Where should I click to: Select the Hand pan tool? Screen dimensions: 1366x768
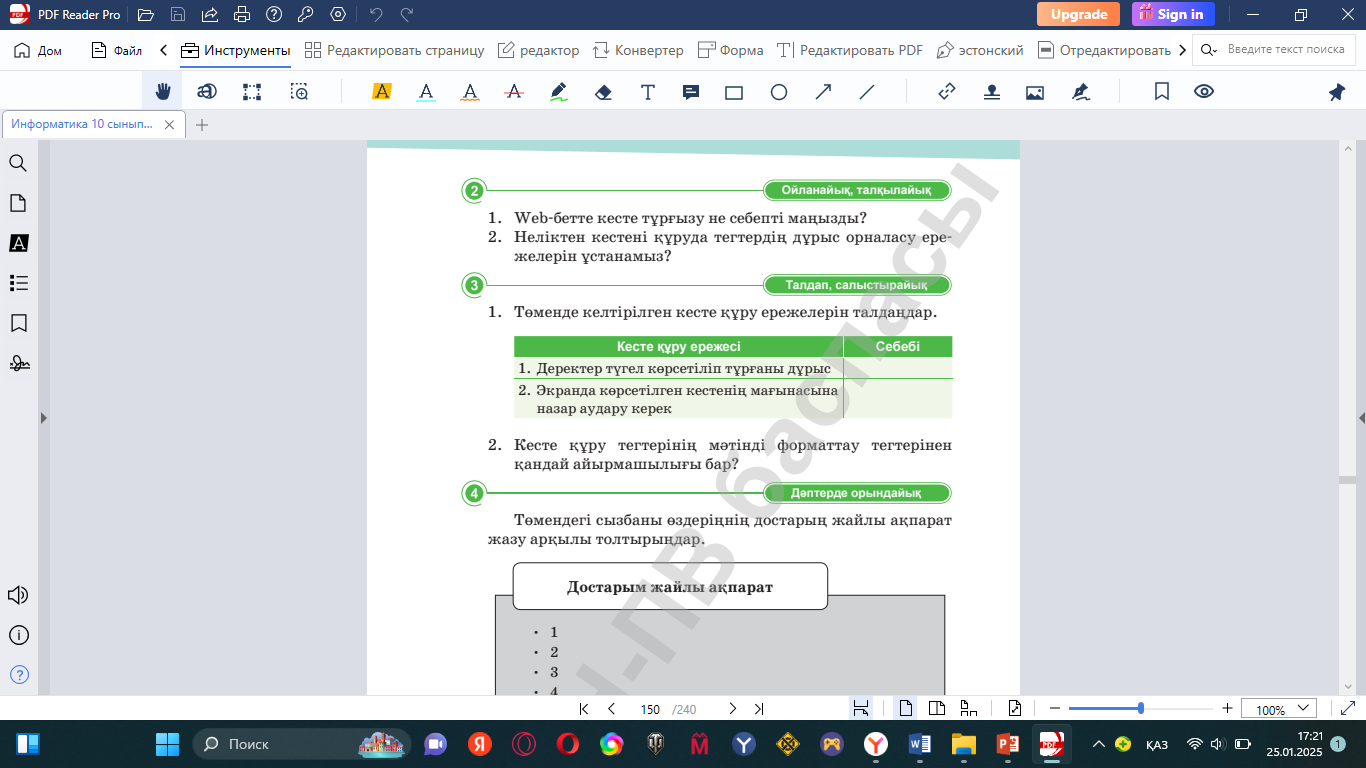click(x=162, y=92)
